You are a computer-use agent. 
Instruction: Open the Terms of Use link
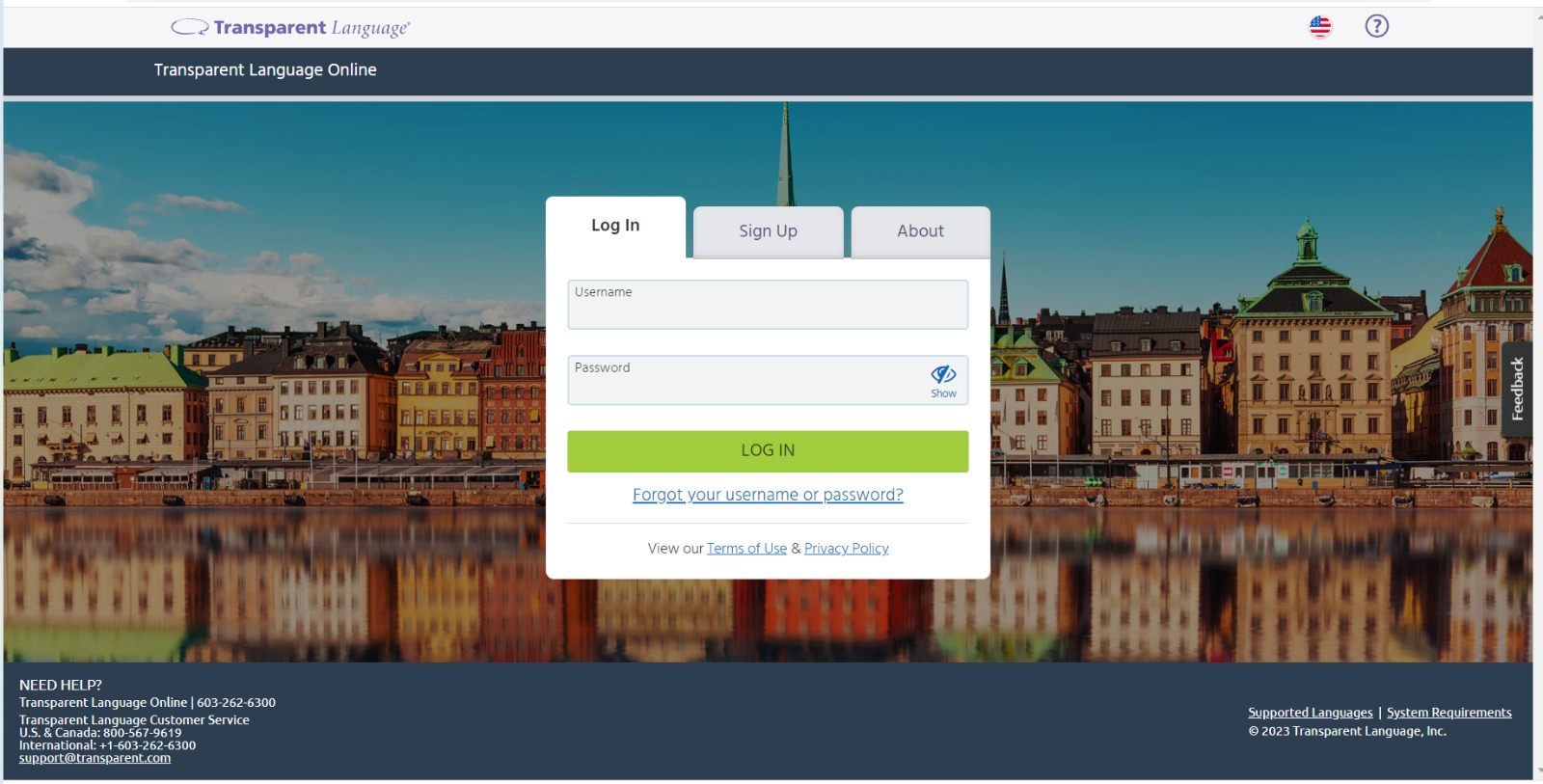746,549
